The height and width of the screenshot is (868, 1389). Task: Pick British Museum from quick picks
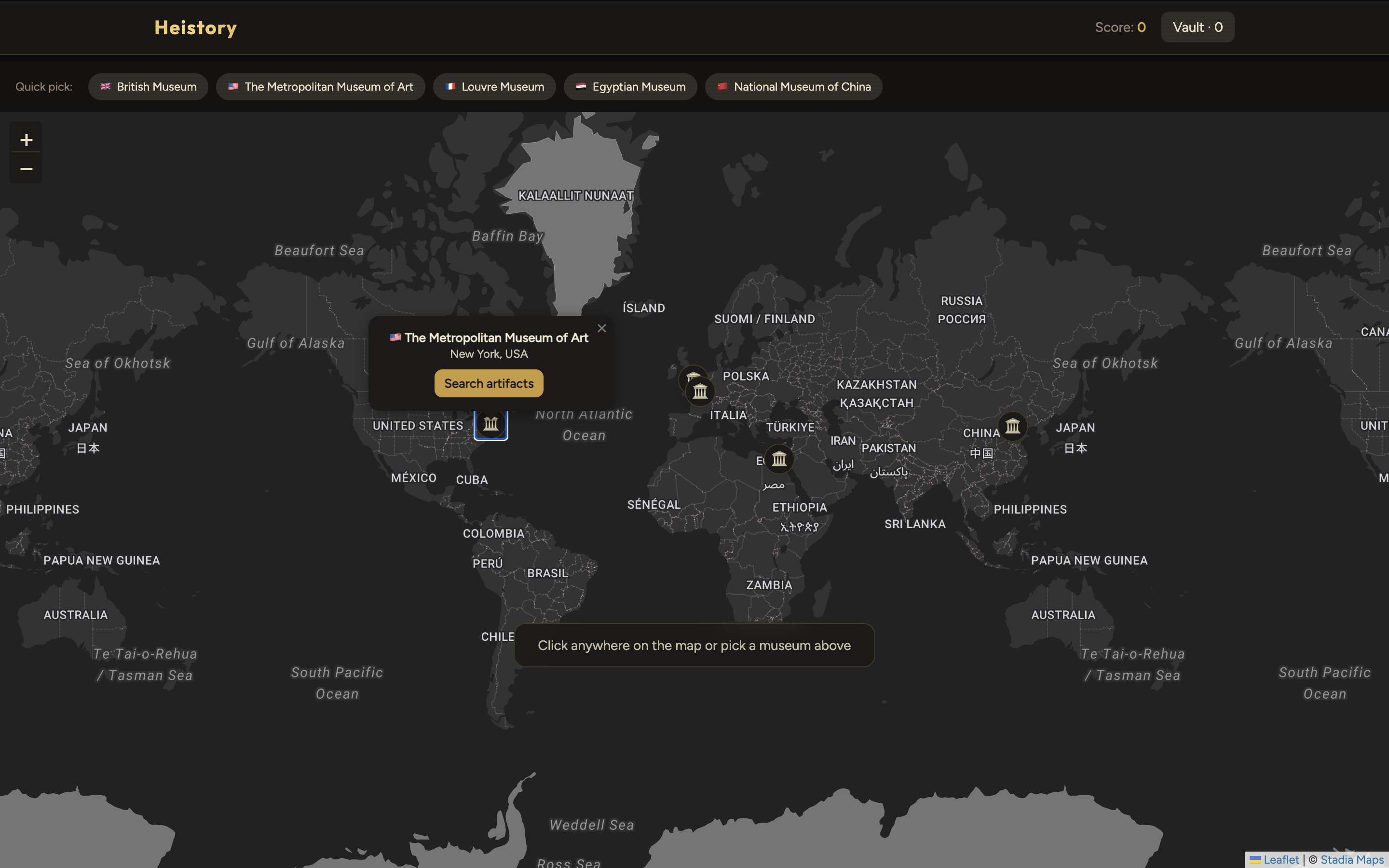tap(149, 87)
